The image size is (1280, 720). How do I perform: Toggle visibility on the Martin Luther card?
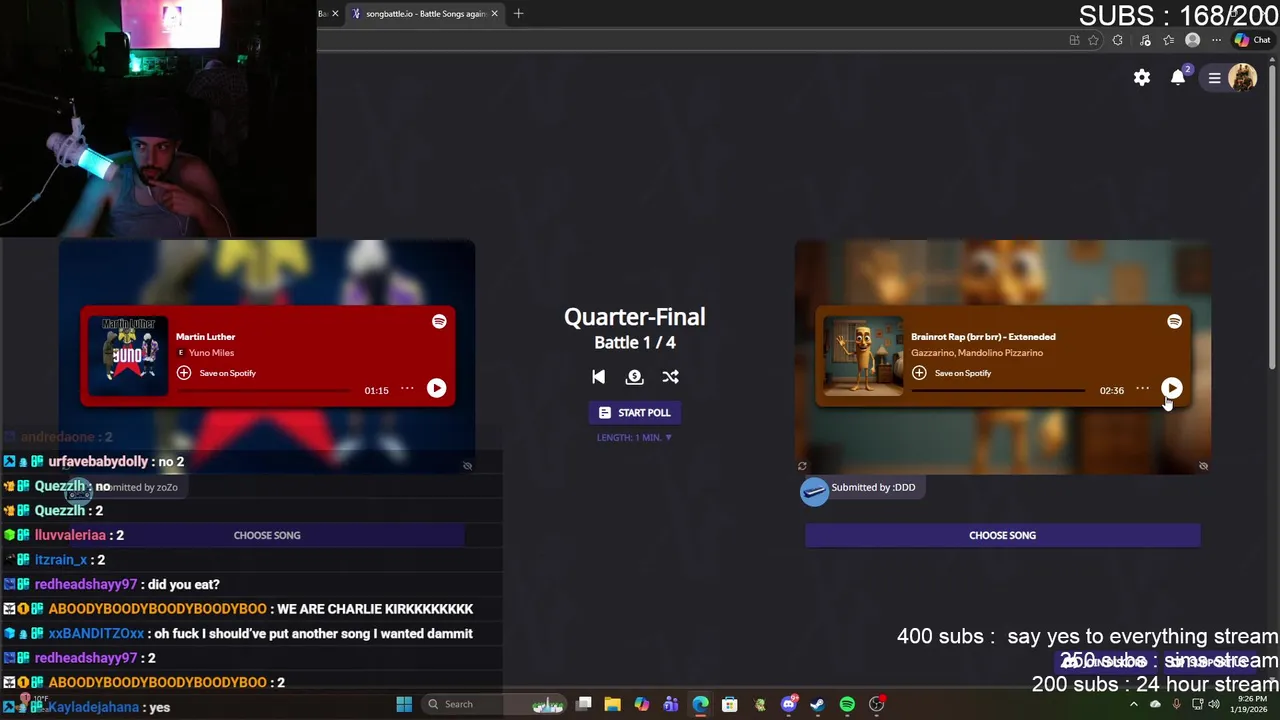[x=467, y=466]
